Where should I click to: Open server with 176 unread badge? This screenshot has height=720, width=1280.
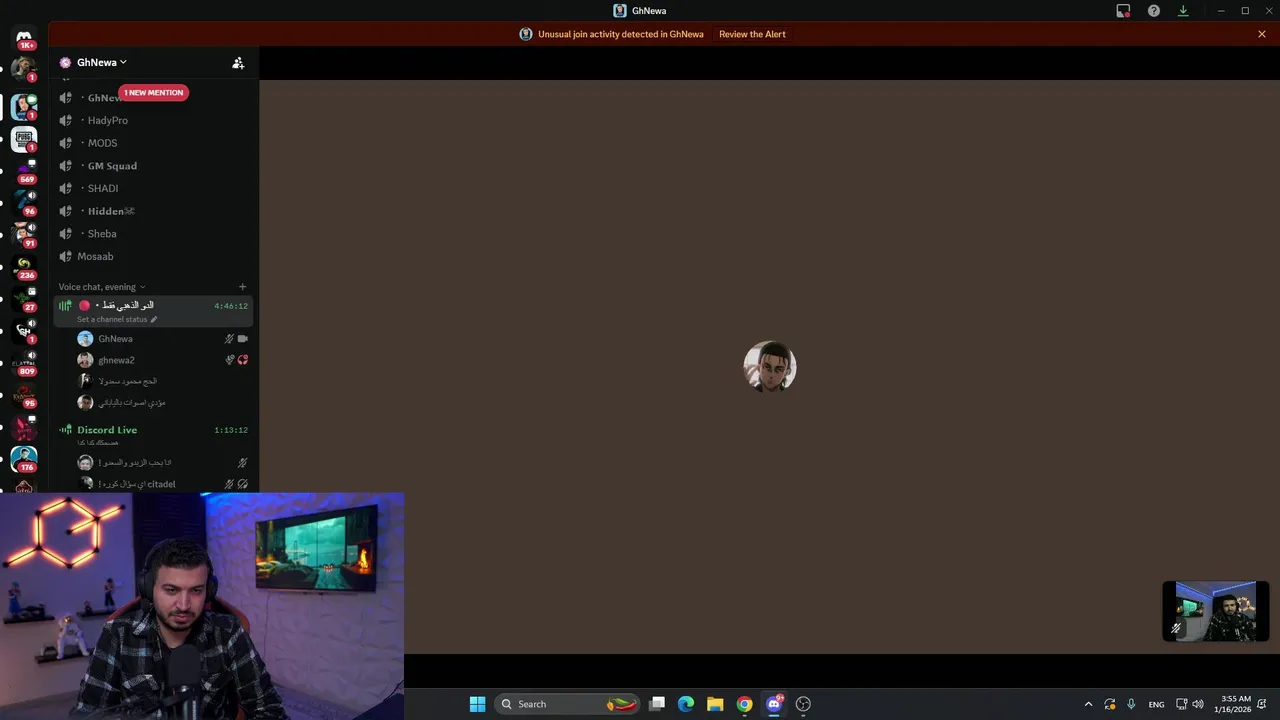[24, 458]
